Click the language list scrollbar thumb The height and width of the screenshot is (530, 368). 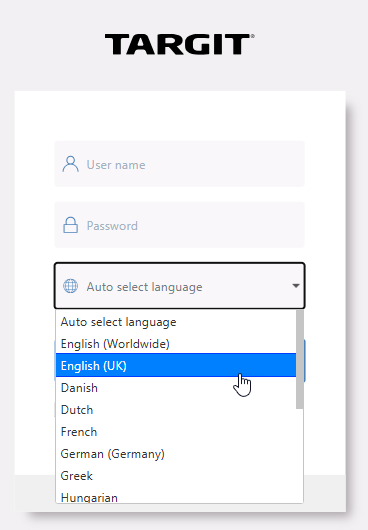(299, 359)
